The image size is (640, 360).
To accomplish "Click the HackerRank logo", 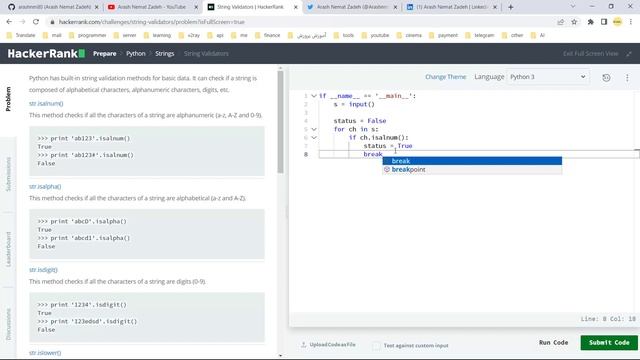I will pyautogui.click(x=46, y=53).
